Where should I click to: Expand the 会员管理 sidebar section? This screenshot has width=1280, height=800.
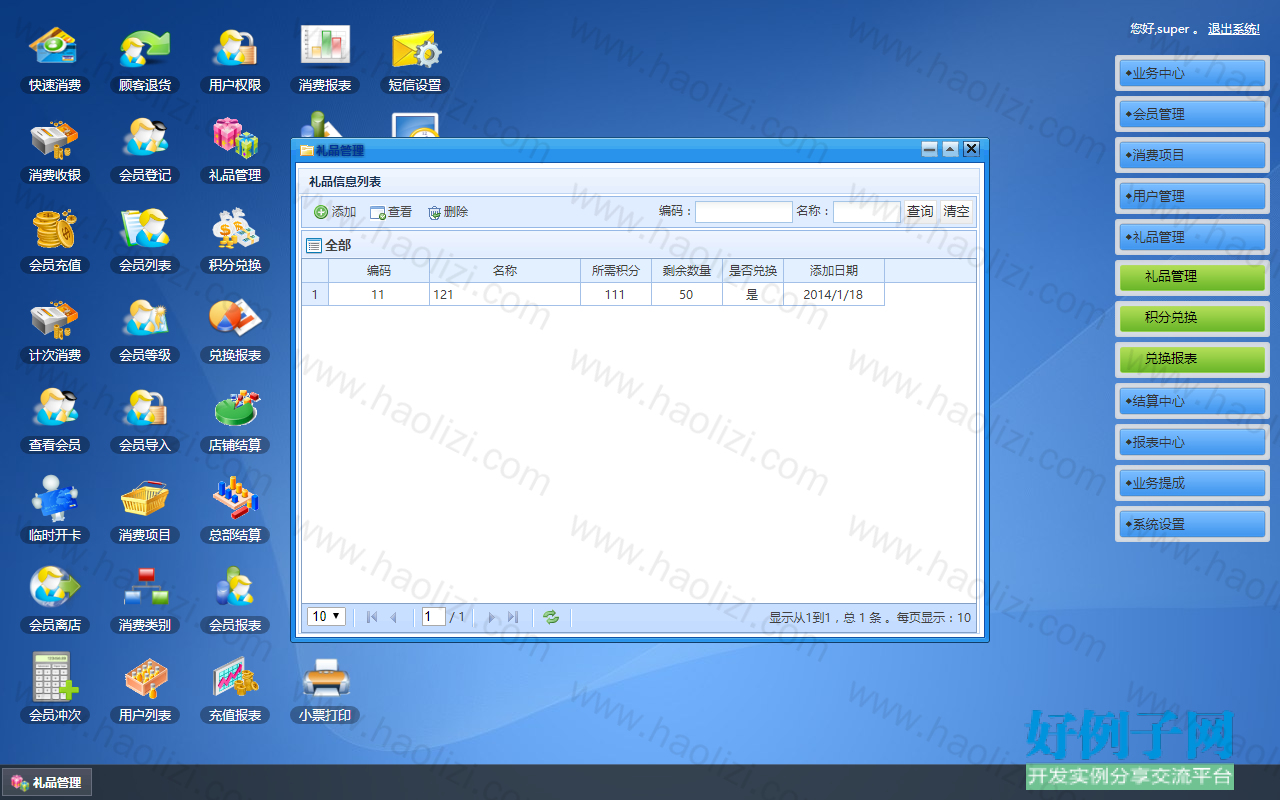coord(1192,114)
